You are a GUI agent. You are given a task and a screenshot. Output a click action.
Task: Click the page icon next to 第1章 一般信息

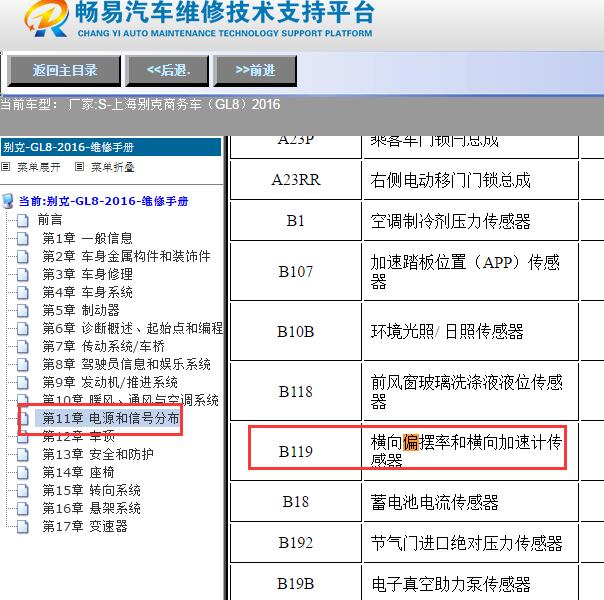(x=23, y=238)
